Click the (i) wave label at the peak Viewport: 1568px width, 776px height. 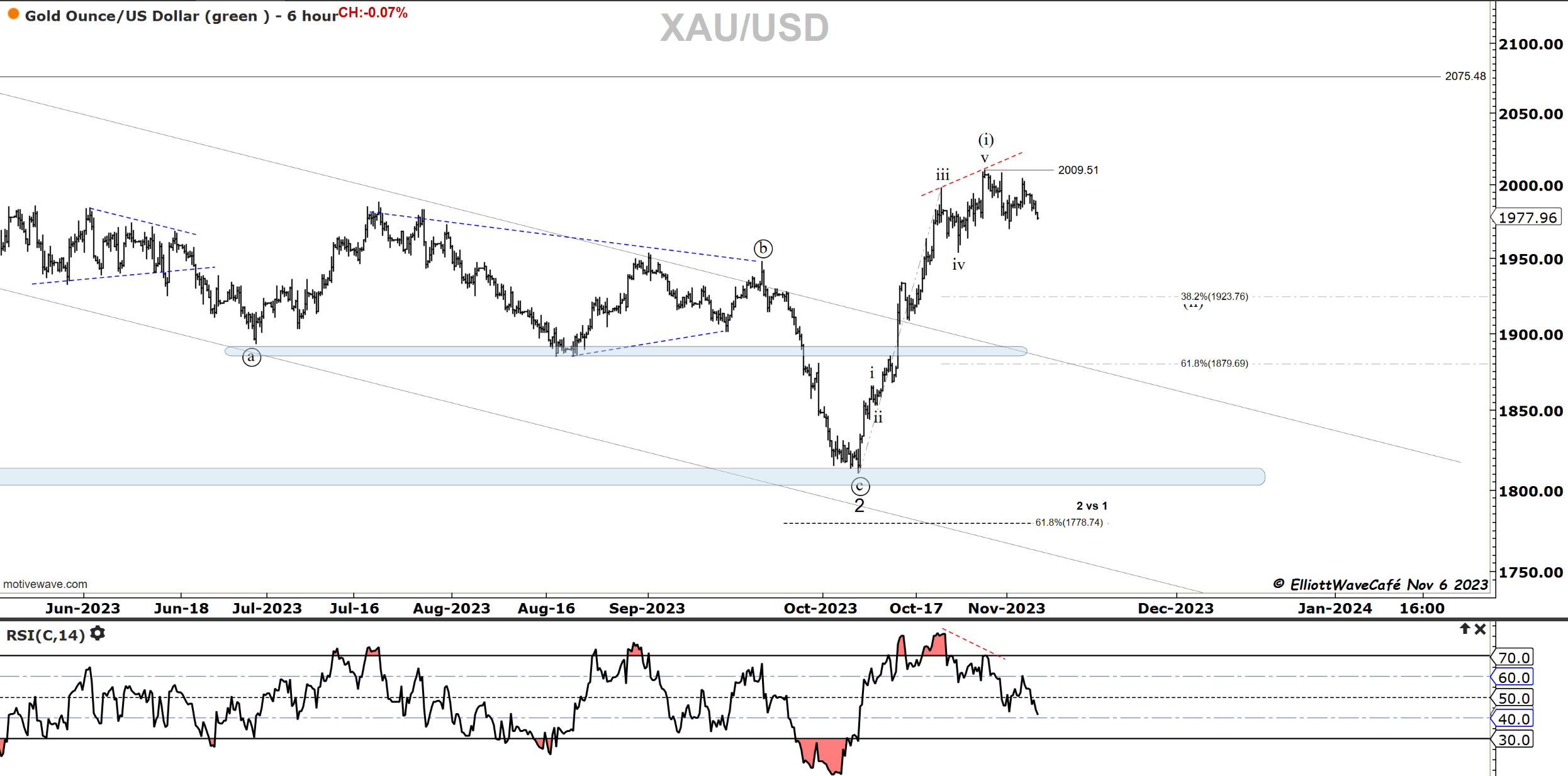click(986, 139)
